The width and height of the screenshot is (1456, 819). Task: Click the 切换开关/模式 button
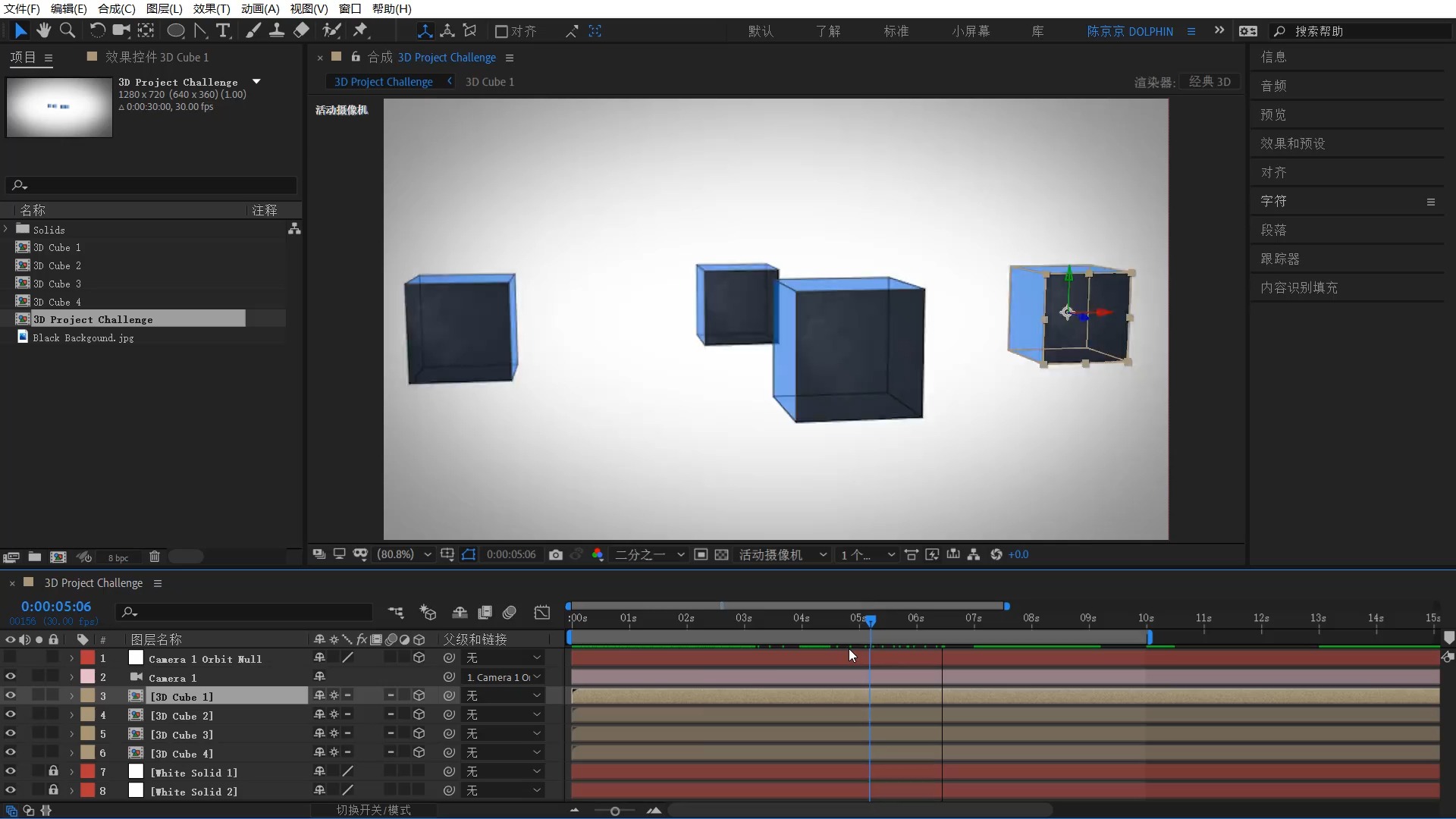(x=373, y=810)
